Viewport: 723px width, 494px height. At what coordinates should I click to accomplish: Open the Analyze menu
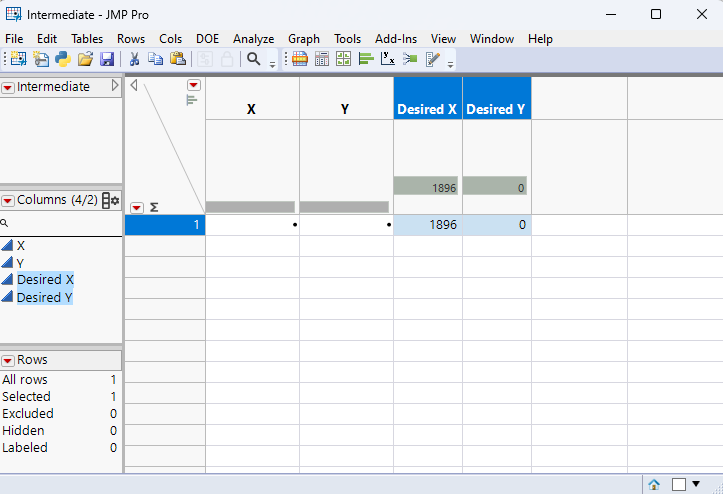coord(254,39)
